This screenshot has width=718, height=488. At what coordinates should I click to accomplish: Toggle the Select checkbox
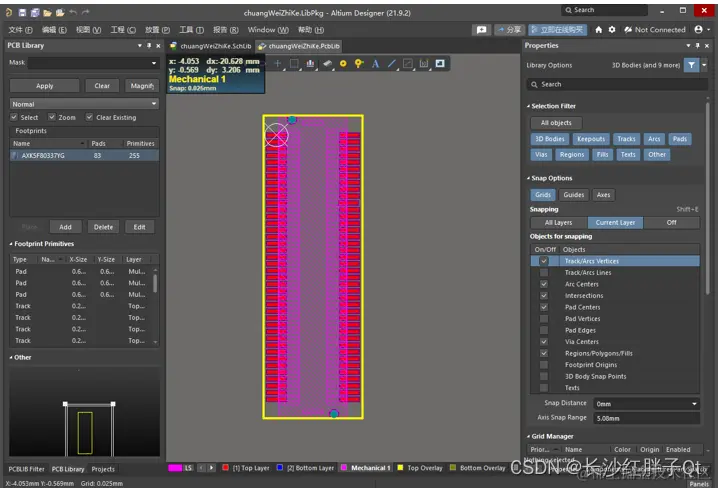tap(14, 117)
